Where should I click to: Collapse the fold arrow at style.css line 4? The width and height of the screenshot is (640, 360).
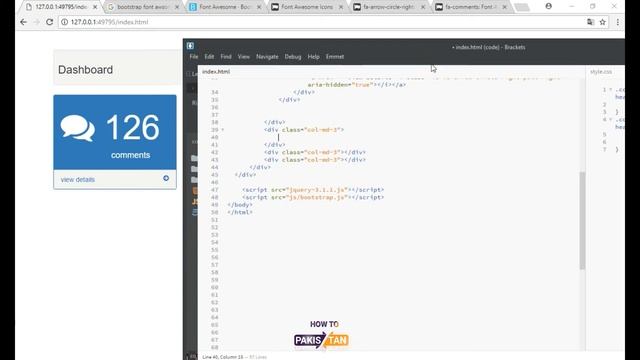click(610, 120)
